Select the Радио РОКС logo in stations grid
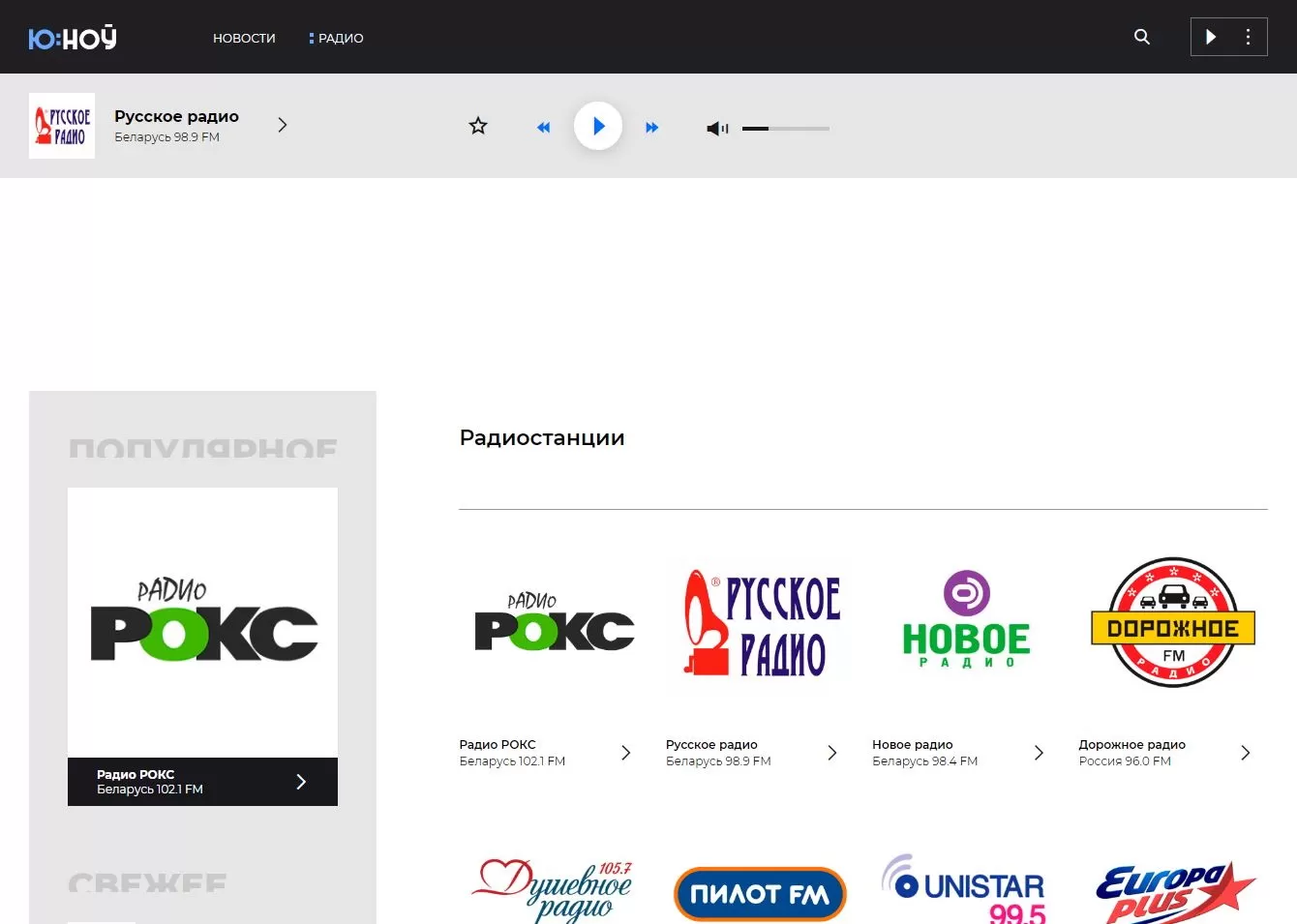 point(555,623)
